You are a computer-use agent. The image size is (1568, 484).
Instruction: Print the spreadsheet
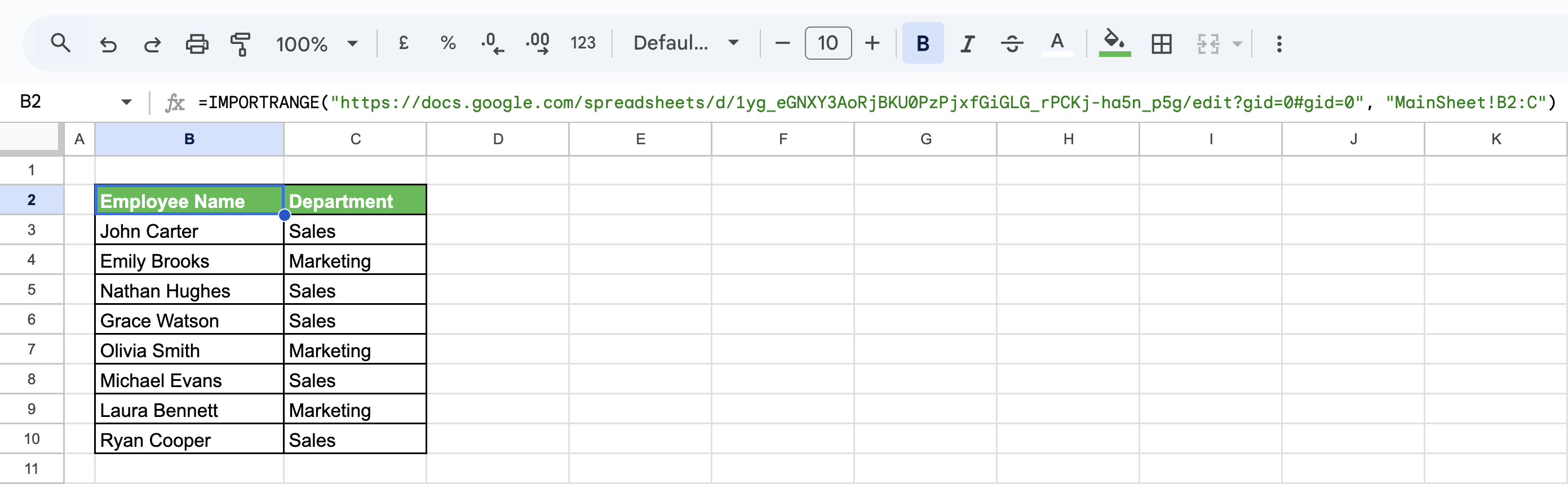[197, 44]
